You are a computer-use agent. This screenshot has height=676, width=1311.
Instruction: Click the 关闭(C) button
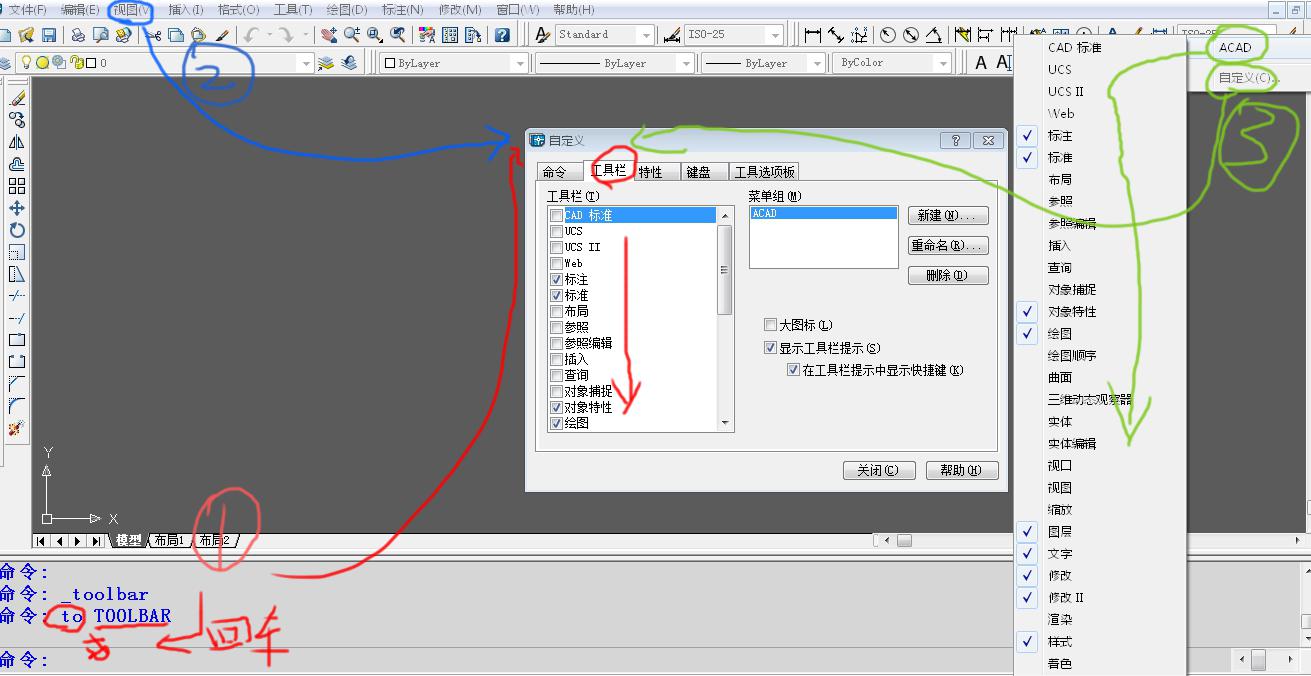point(877,470)
